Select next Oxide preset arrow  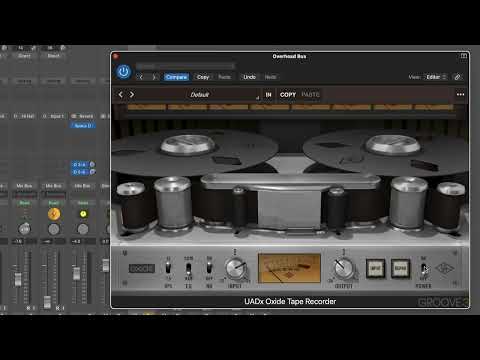pos(132,95)
